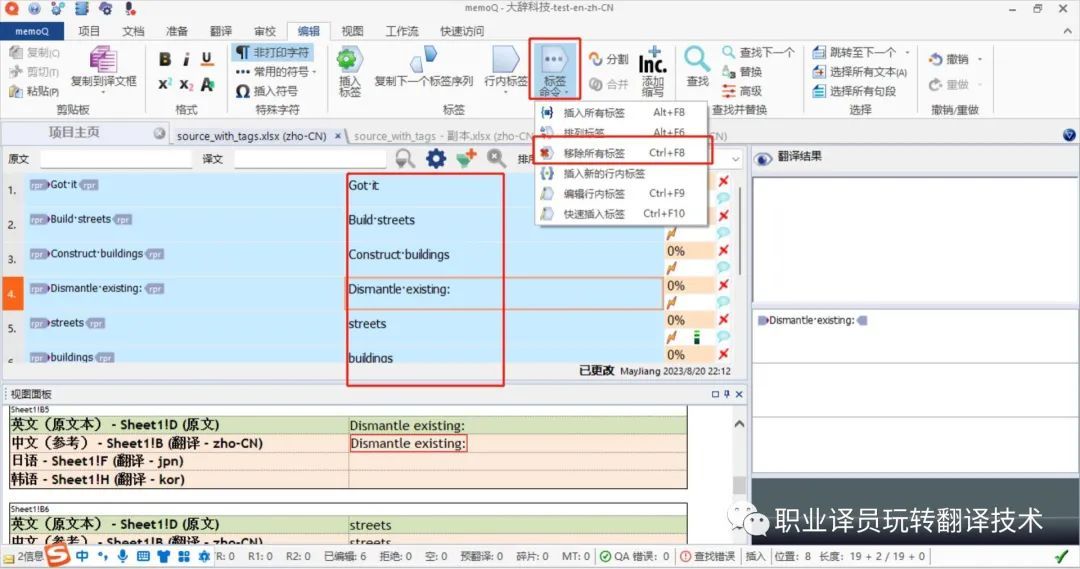Close the 视图面板 panel
1080x569 pixels.
click(x=739, y=394)
